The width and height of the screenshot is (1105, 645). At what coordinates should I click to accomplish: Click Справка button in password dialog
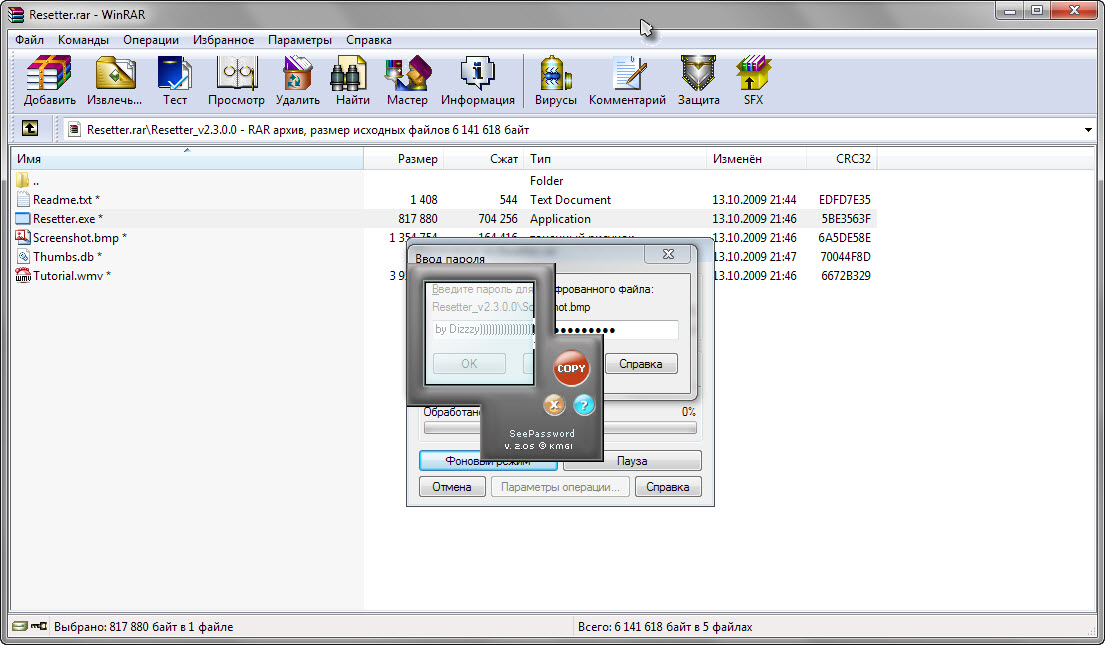pyautogui.click(x=641, y=364)
